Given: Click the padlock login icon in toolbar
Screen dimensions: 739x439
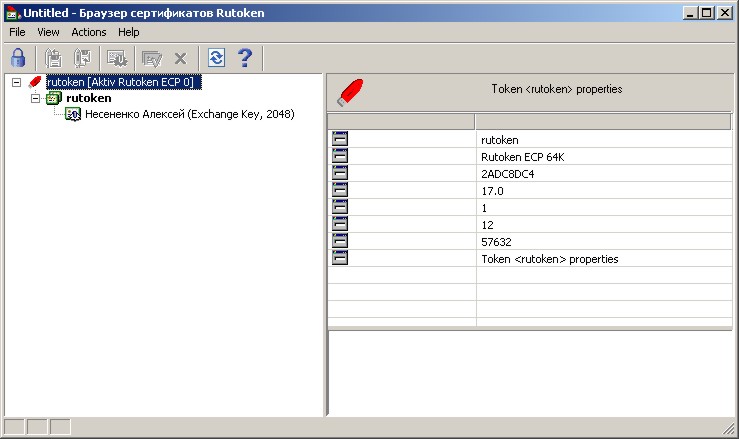Looking at the screenshot, I should (17, 58).
